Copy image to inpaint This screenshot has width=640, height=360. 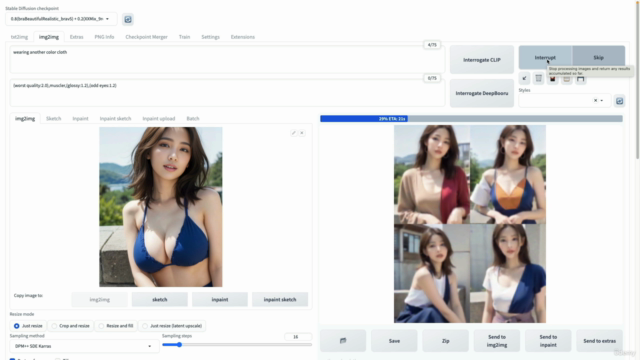point(220,299)
